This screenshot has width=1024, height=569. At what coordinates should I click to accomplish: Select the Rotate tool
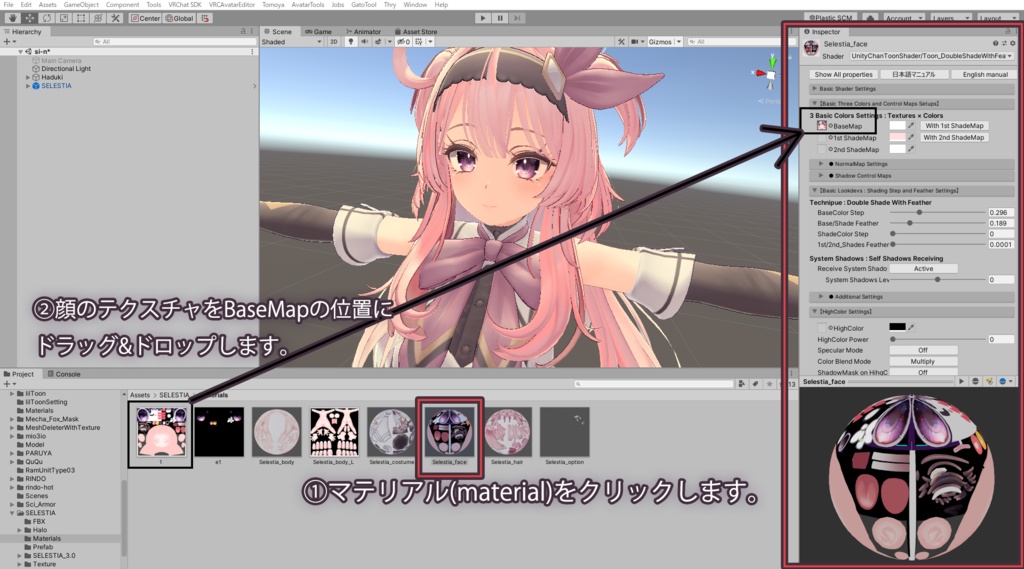(47, 18)
